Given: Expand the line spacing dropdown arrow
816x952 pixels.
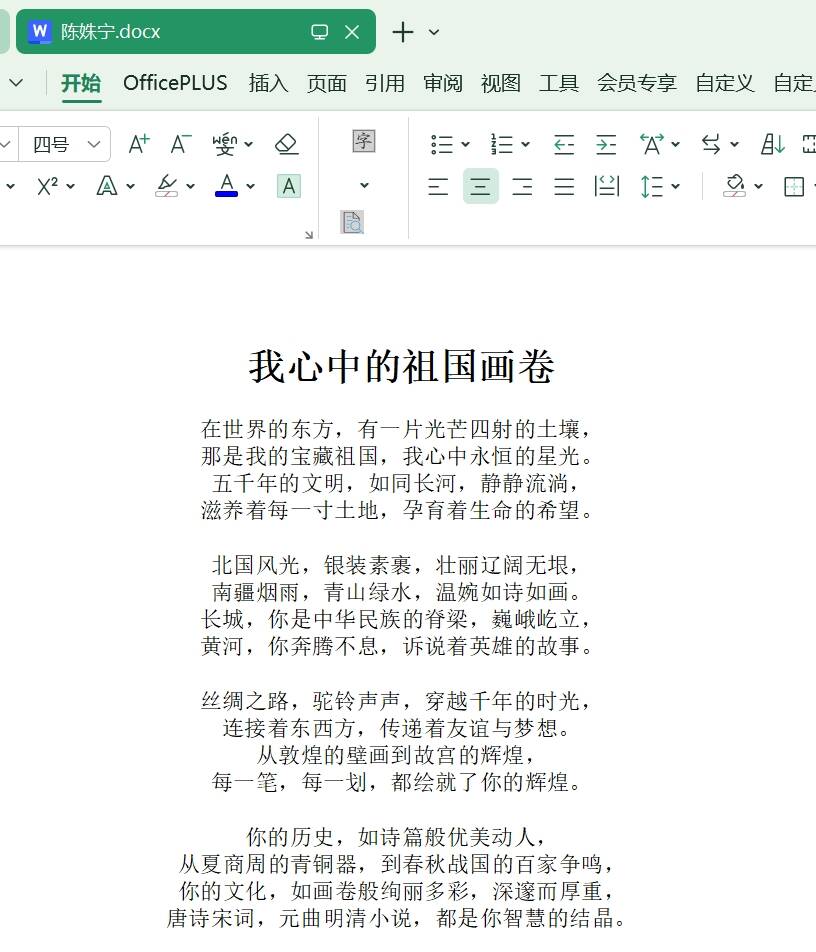Looking at the screenshot, I should 677,186.
